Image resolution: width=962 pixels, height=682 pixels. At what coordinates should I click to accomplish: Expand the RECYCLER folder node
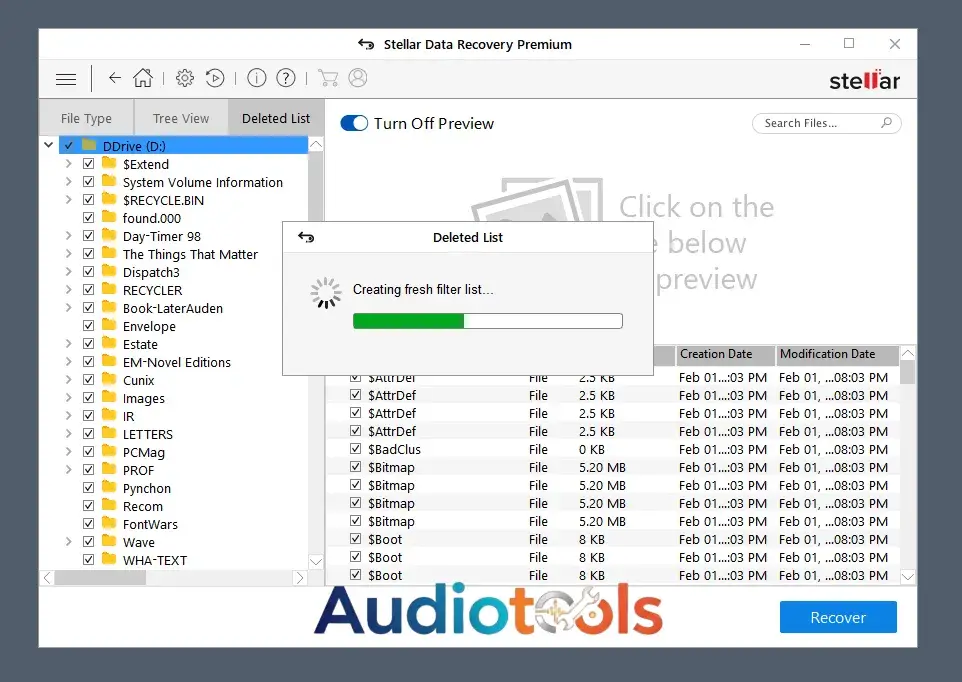coord(67,290)
